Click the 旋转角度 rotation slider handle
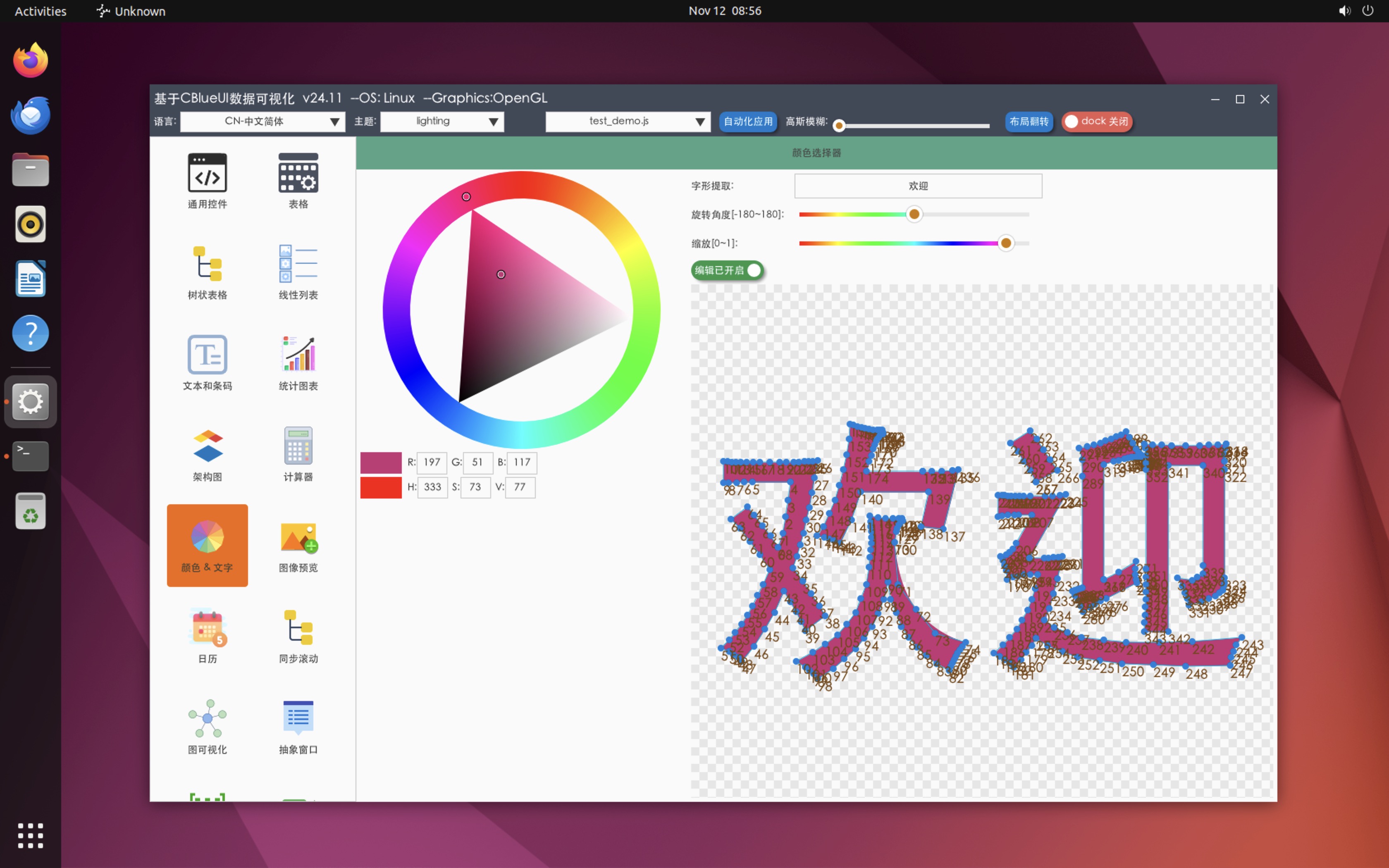1389x868 pixels. tap(914, 214)
